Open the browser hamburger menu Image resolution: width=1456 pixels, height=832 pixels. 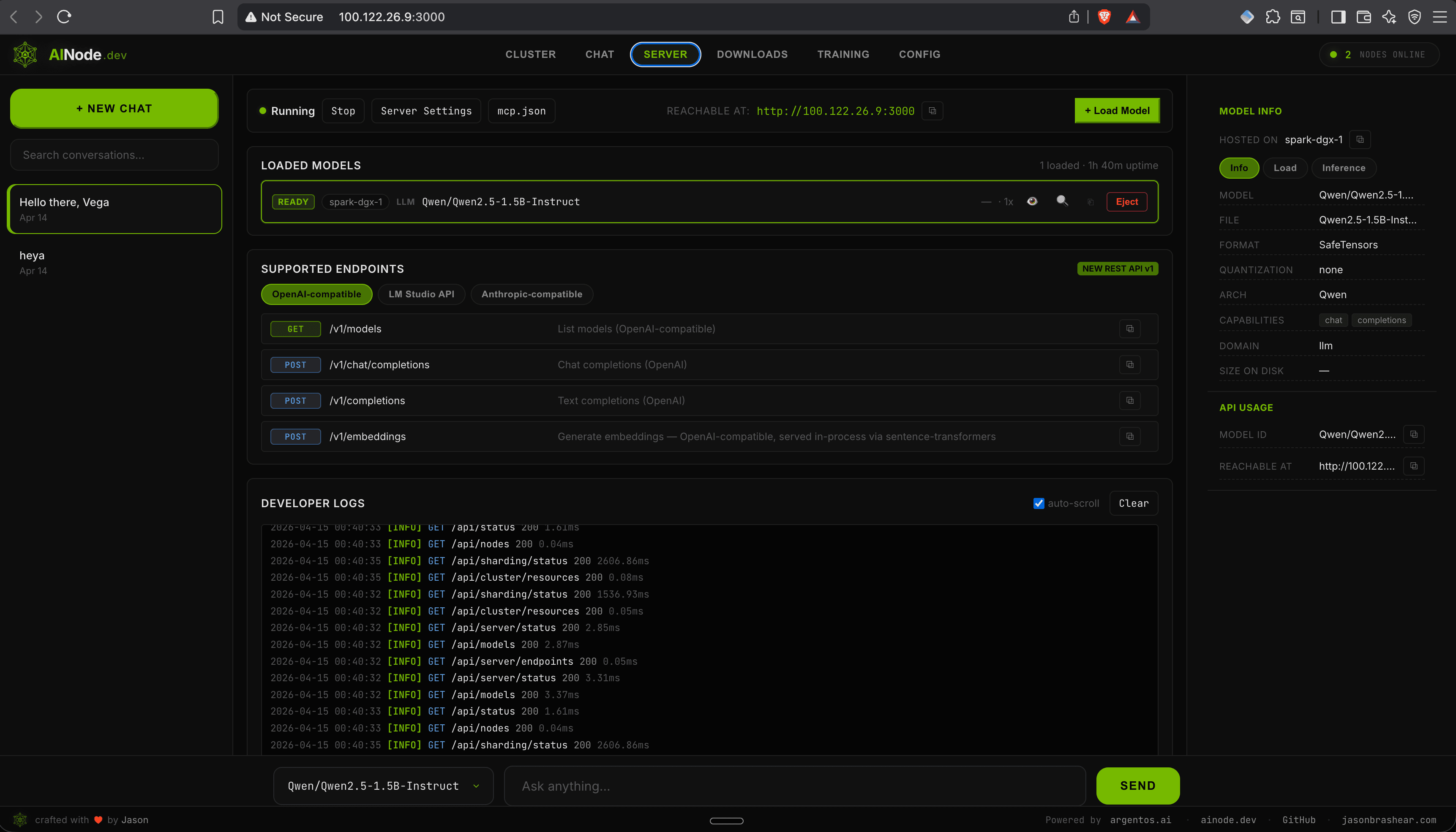click(x=1440, y=16)
